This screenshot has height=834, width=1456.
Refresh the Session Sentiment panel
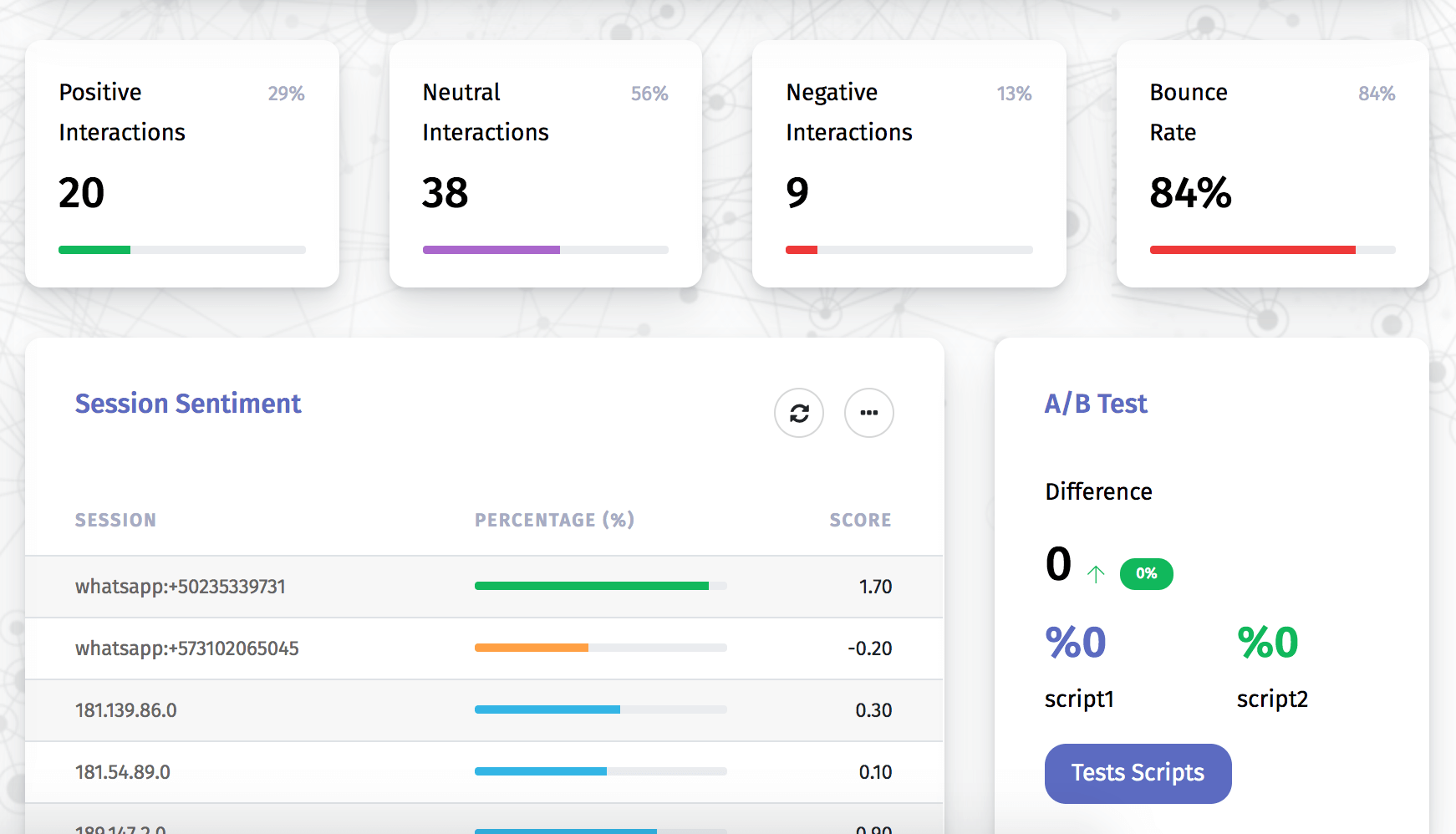tap(799, 413)
